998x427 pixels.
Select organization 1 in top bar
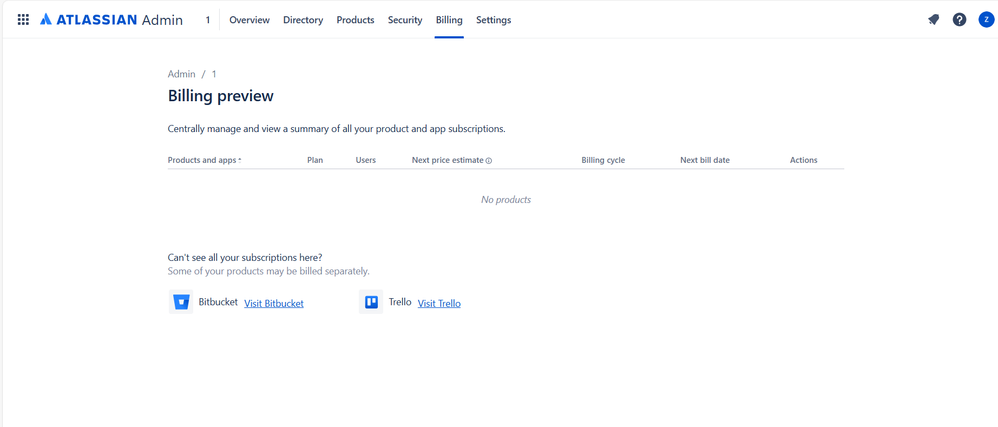(x=207, y=20)
